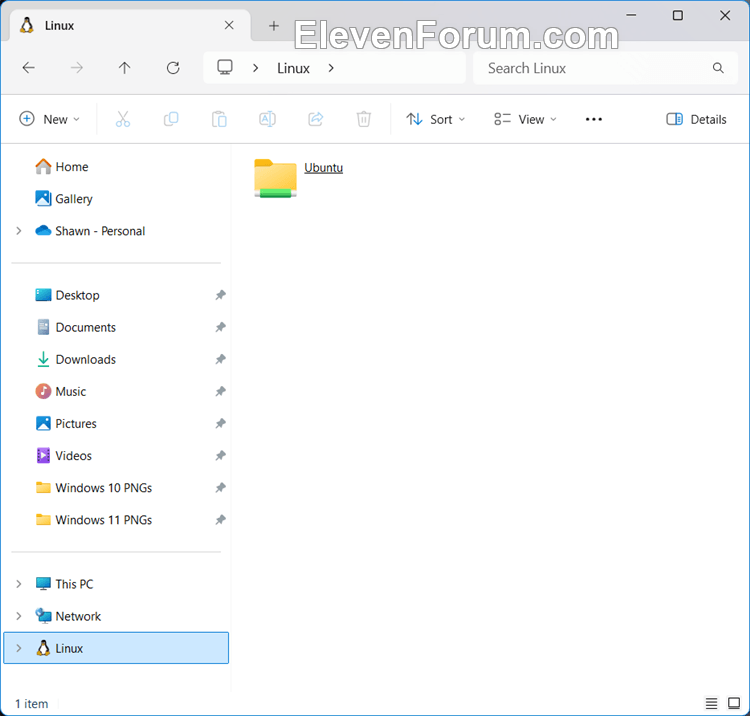750x716 pixels.
Task: Switch to details list view in status bar
Action: tap(711, 703)
